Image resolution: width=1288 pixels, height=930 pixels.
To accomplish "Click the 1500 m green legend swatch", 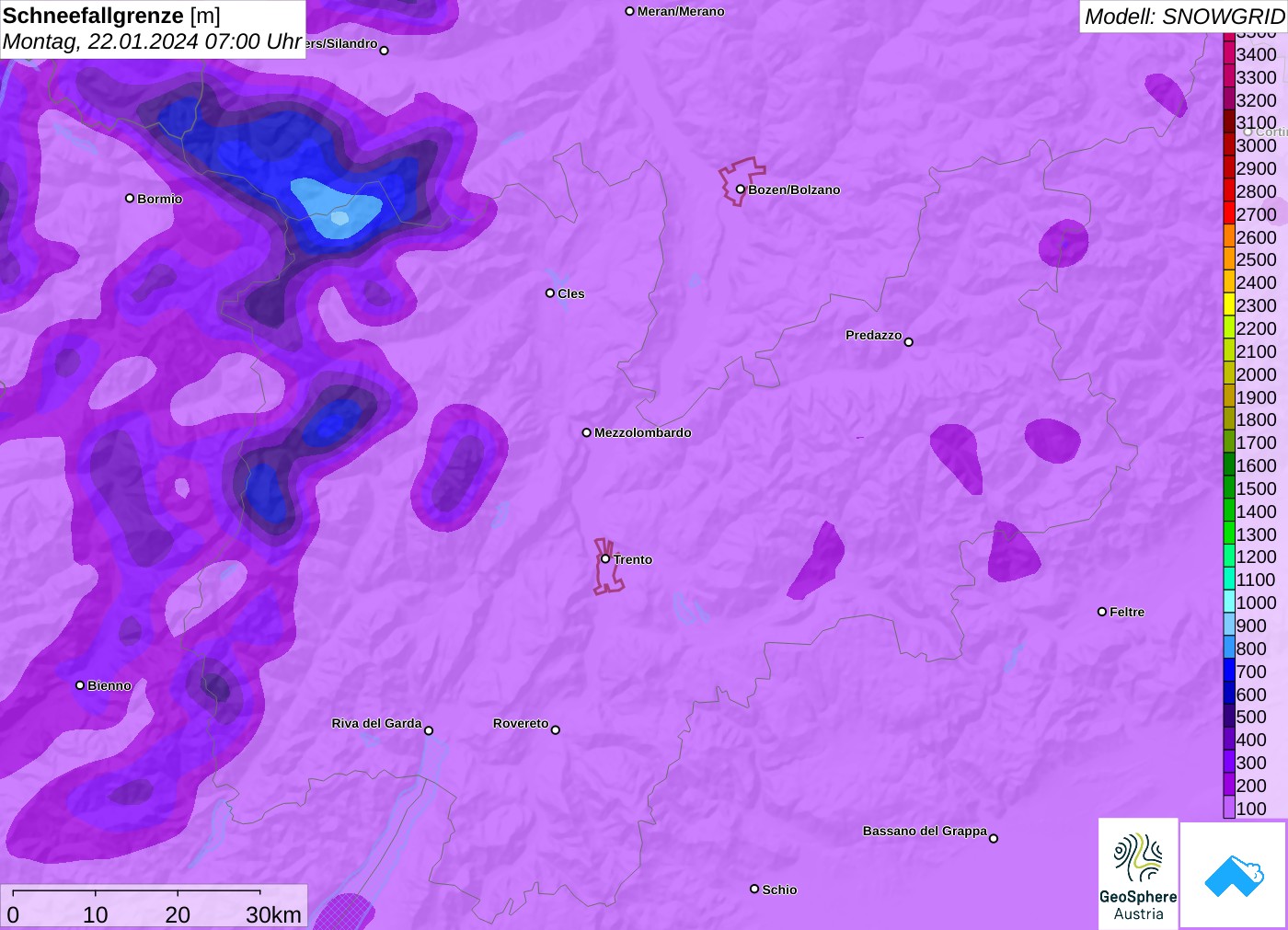I will (x=1229, y=488).
